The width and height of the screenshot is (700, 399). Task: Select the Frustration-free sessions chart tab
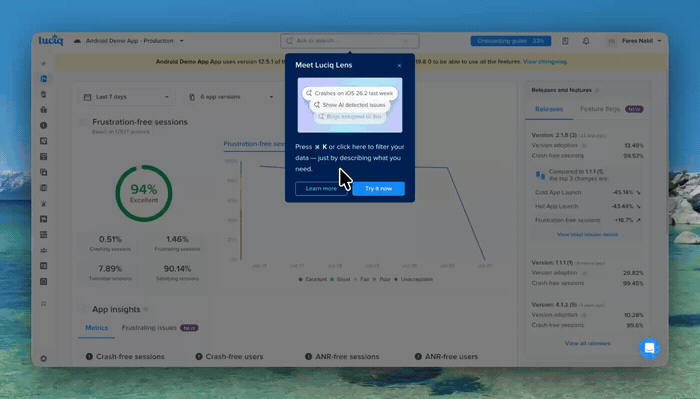click(254, 144)
